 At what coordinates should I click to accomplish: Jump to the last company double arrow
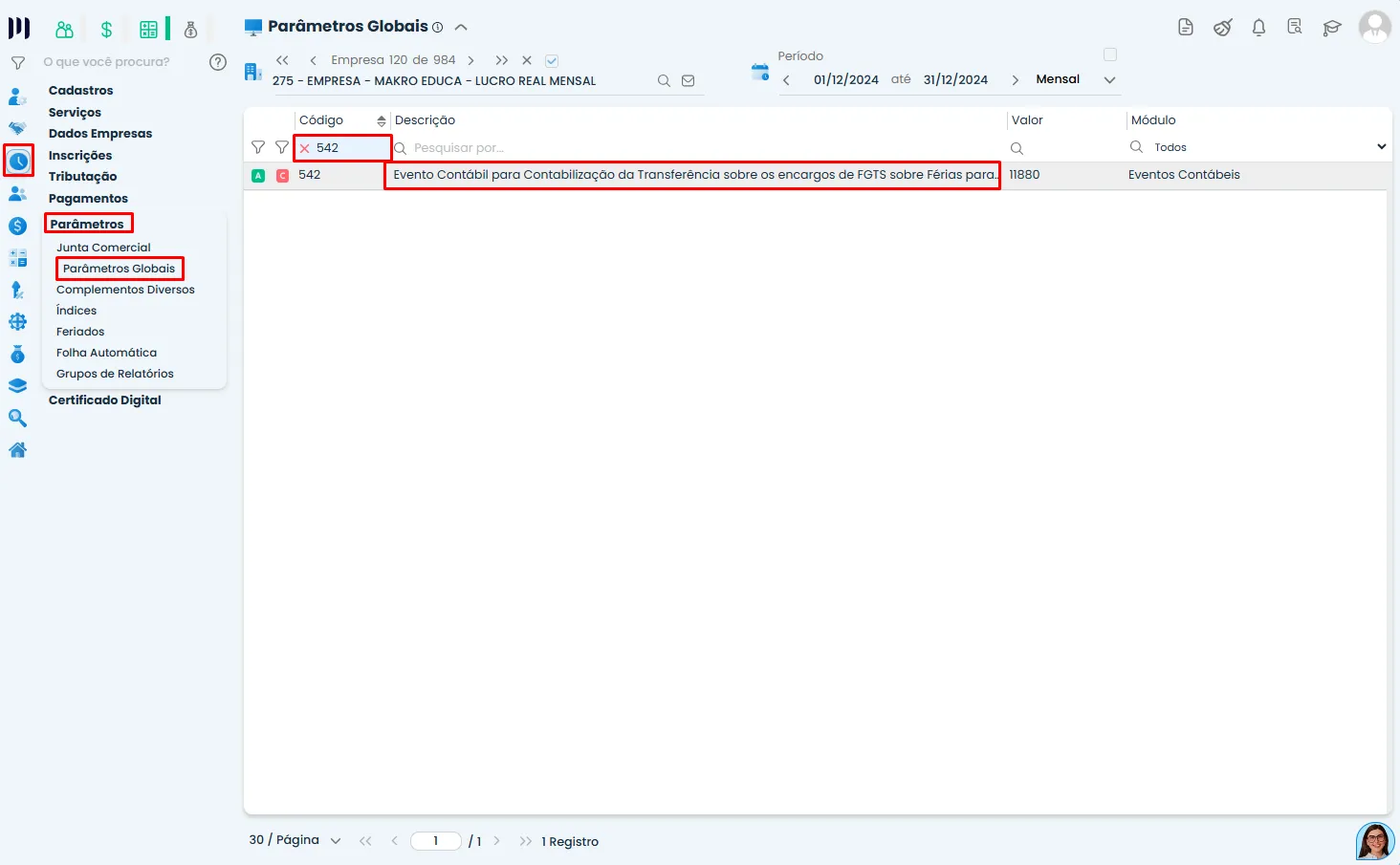pos(501,60)
